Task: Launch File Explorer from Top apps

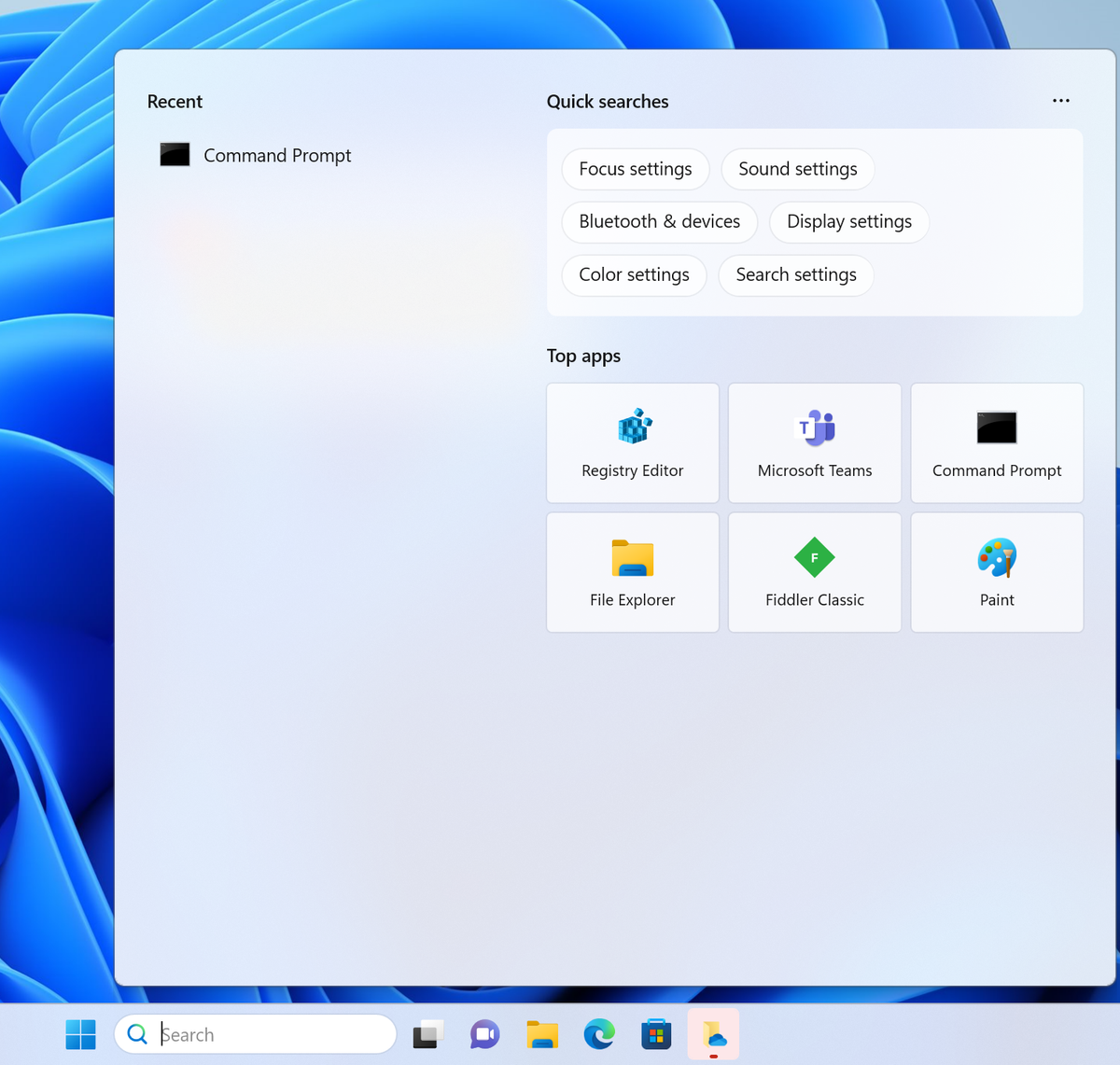Action: click(632, 571)
